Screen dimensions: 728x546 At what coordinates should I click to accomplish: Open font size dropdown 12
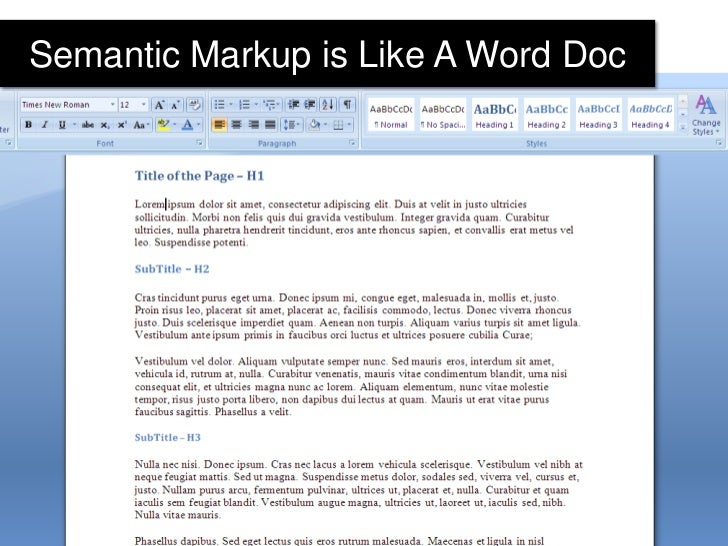click(143, 104)
